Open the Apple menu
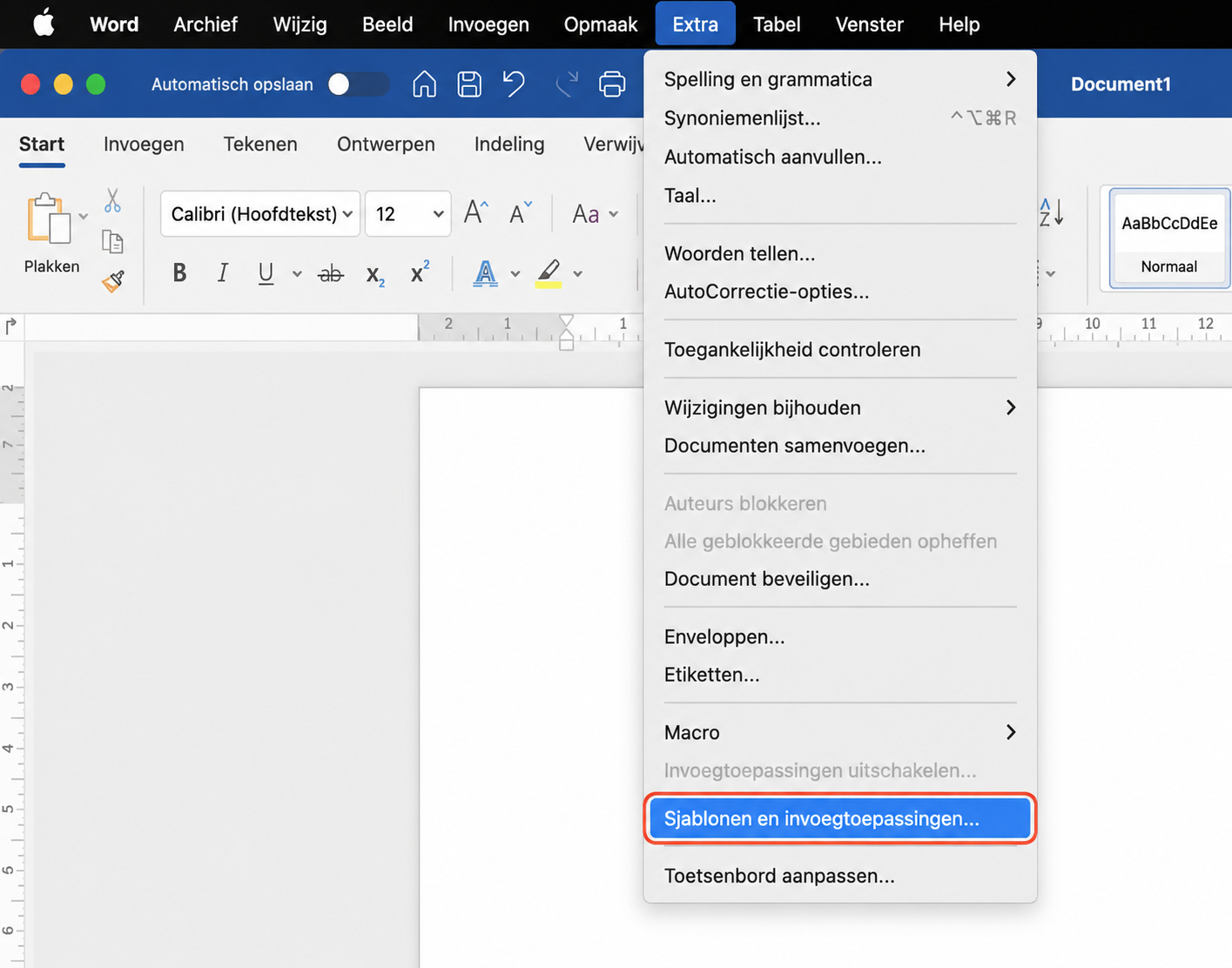This screenshot has height=968, width=1232. coord(44,24)
